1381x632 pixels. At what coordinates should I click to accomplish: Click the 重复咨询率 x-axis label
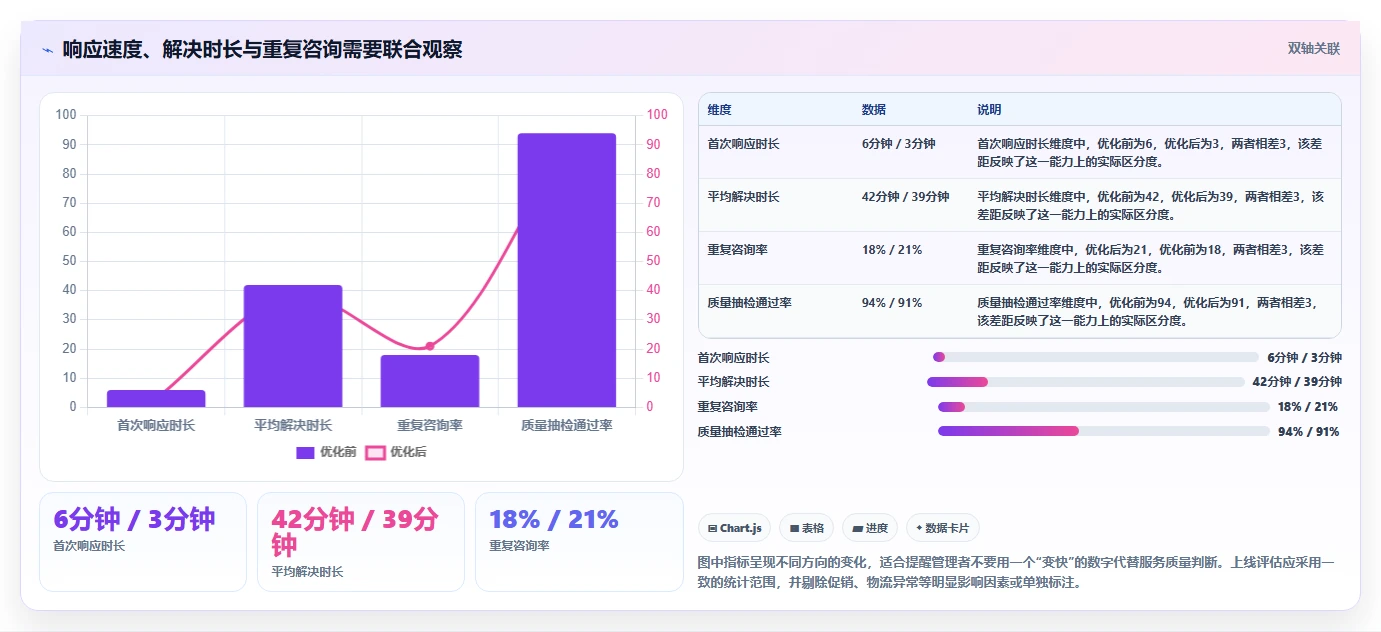(x=430, y=425)
